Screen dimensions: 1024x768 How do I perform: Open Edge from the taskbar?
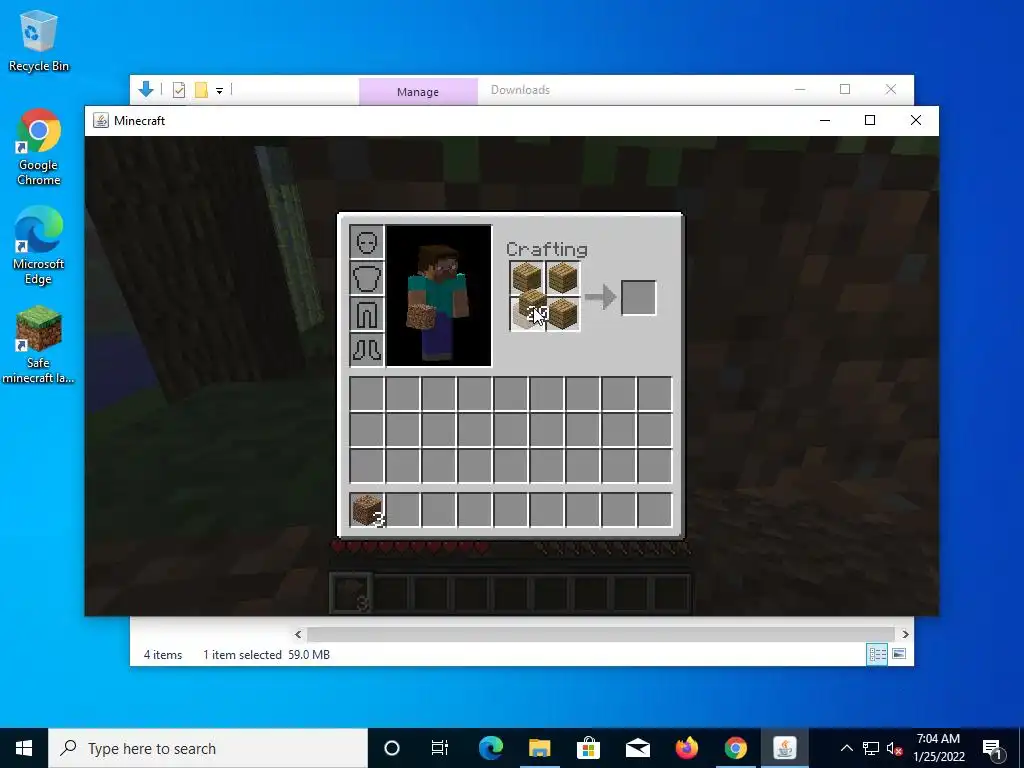[x=490, y=748]
